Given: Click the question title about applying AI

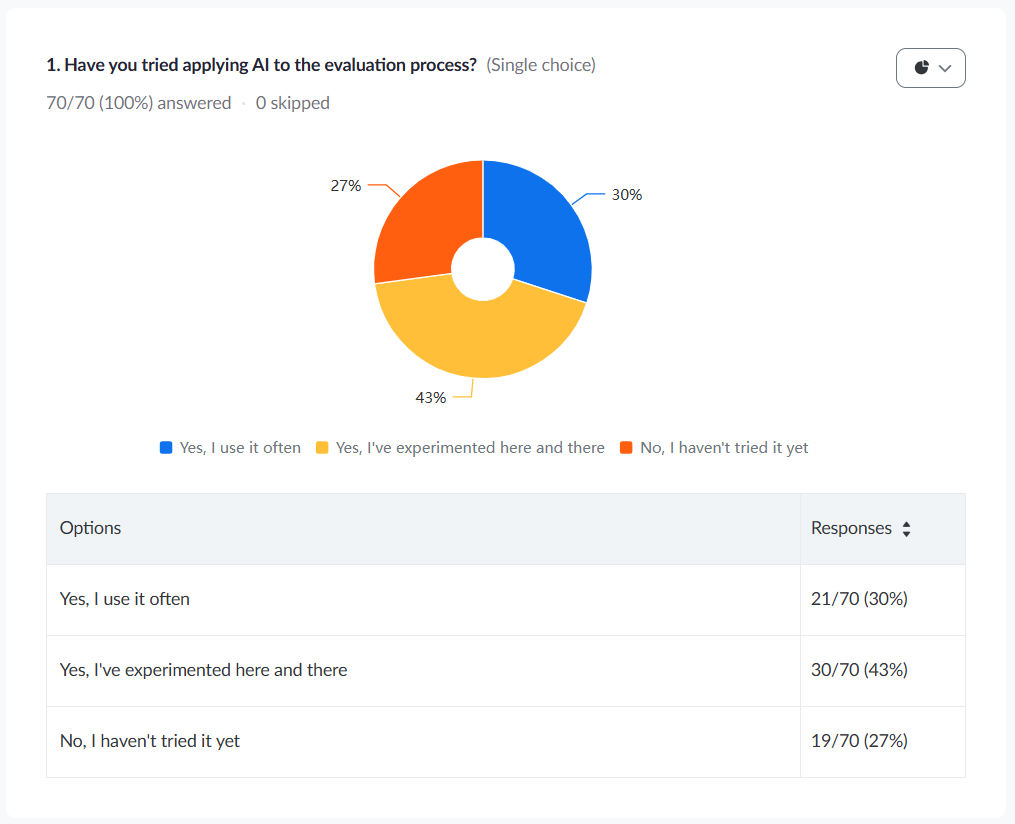Looking at the screenshot, I should 261,65.
